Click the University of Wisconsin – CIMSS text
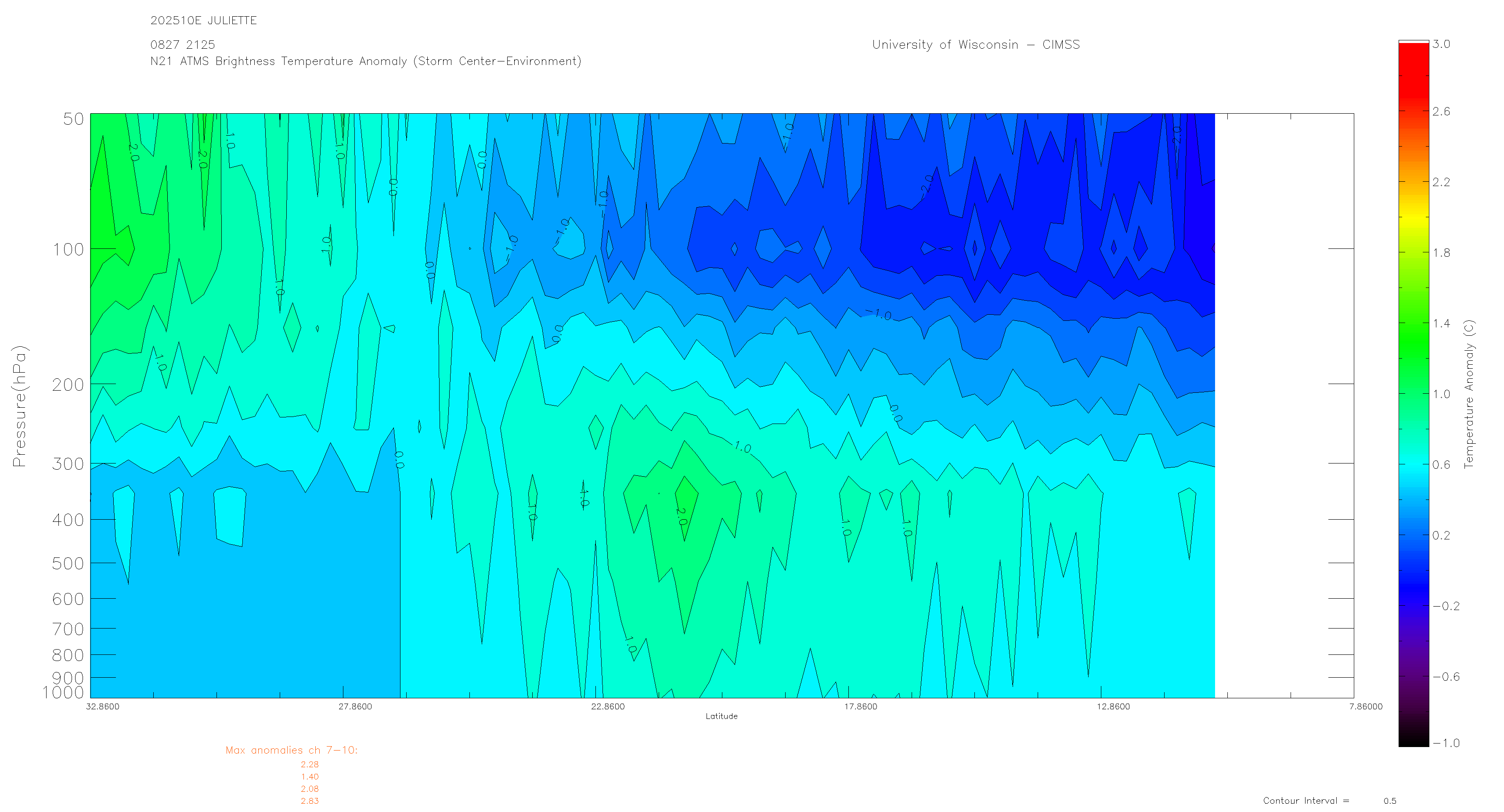This screenshot has width=1504, height=812. [976, 45]
